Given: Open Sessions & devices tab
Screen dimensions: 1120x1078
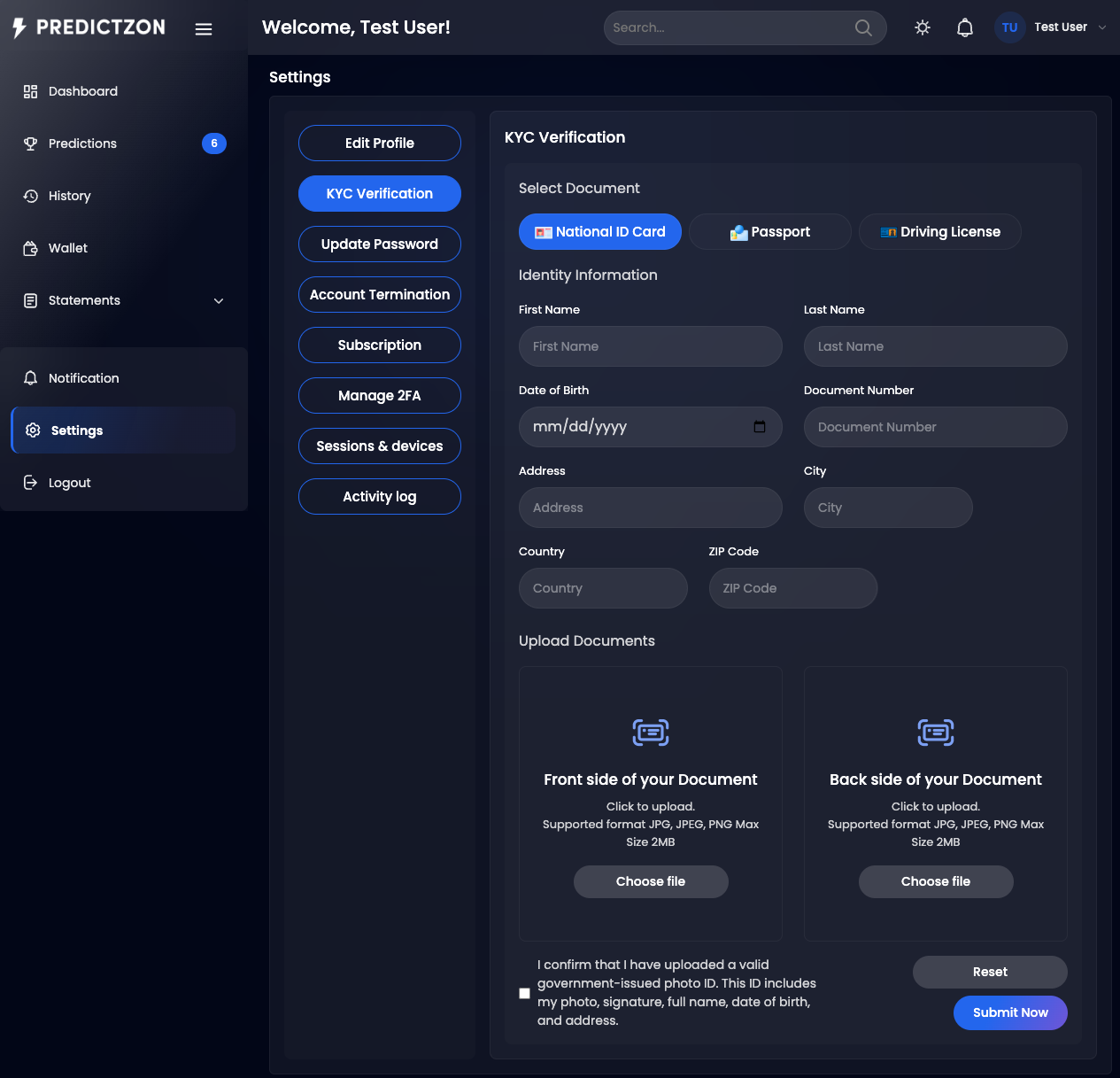Looking at the screenshot, I should point(380,446).
